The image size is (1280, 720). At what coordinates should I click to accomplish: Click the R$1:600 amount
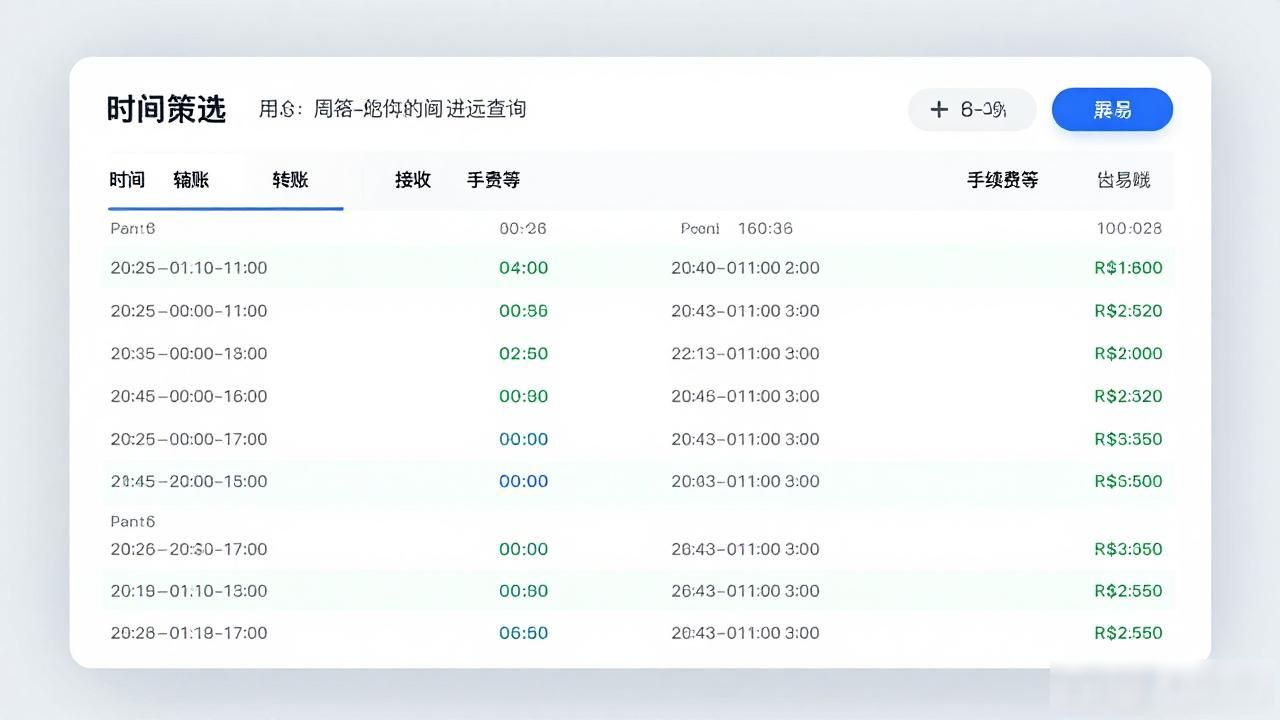[x=1128, y=268]
